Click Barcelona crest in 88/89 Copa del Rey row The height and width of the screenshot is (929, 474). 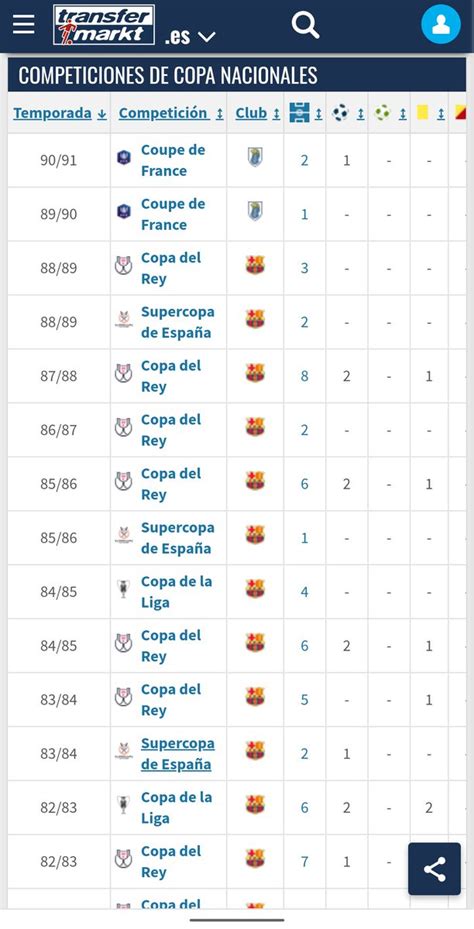[255, 265]
